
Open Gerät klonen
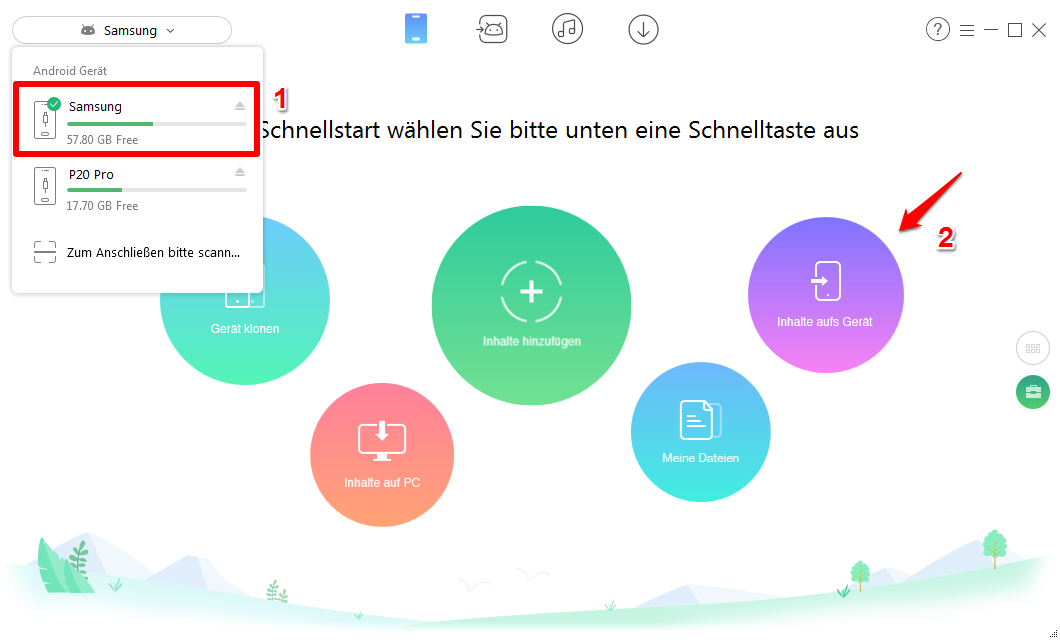244,299
